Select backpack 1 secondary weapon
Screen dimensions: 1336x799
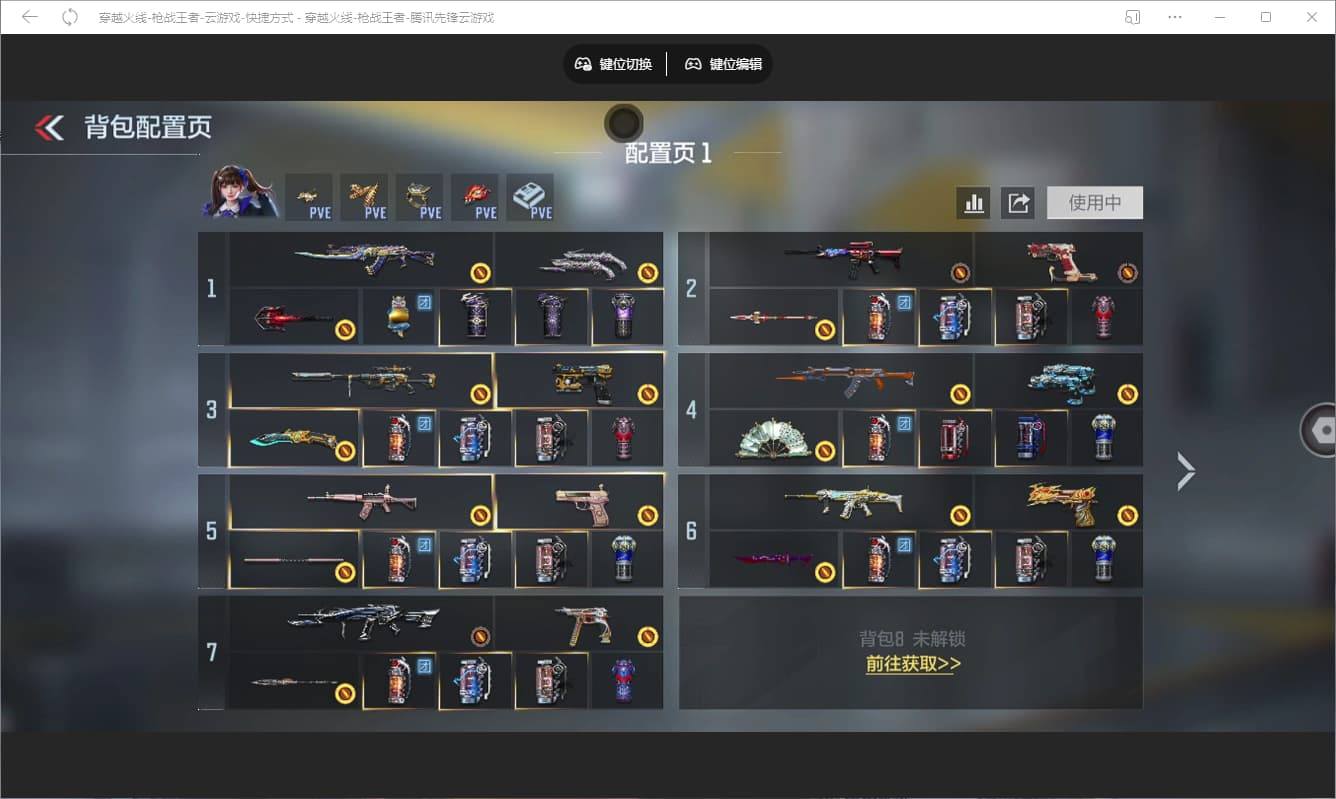pos(579,260)
